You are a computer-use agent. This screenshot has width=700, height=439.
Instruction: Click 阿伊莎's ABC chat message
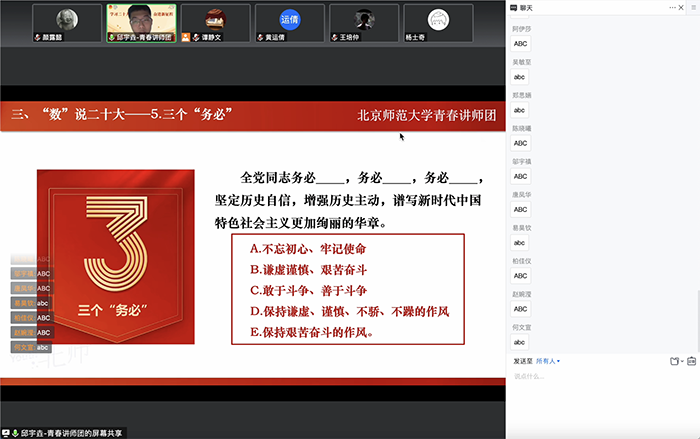click(x=520, y=44)
